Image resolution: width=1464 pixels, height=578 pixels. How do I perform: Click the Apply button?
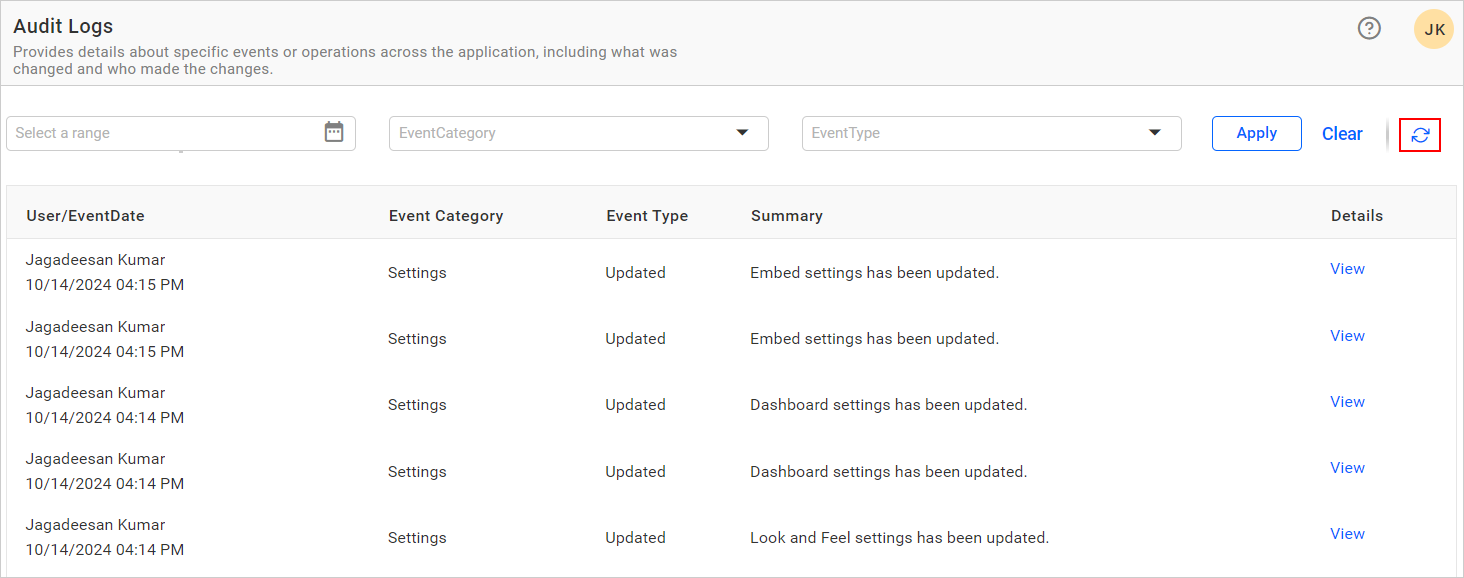click(1256, 133)
